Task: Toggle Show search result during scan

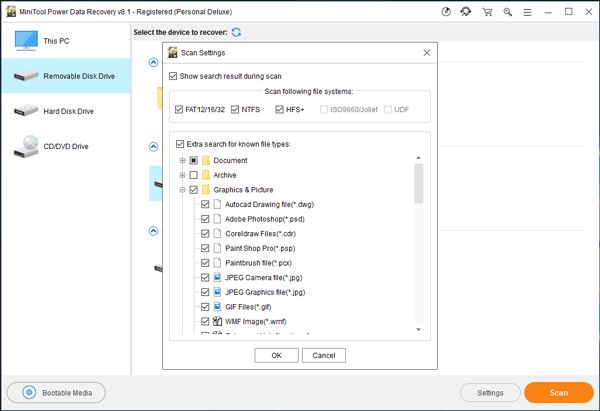Action: tap(173, 76)
